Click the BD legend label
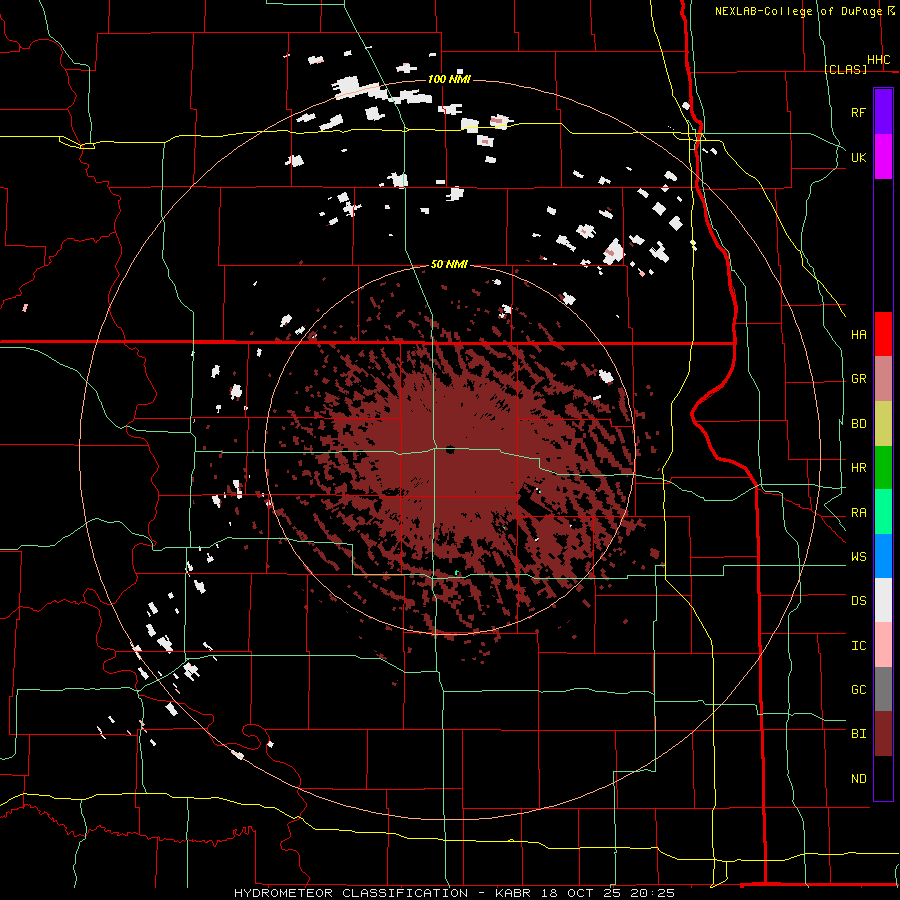 click(859, 424)
